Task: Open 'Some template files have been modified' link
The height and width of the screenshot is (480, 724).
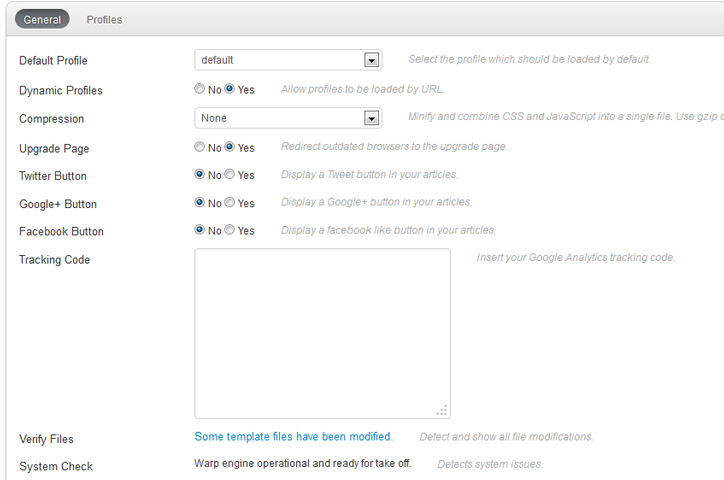Action: (x=293, y=437)
